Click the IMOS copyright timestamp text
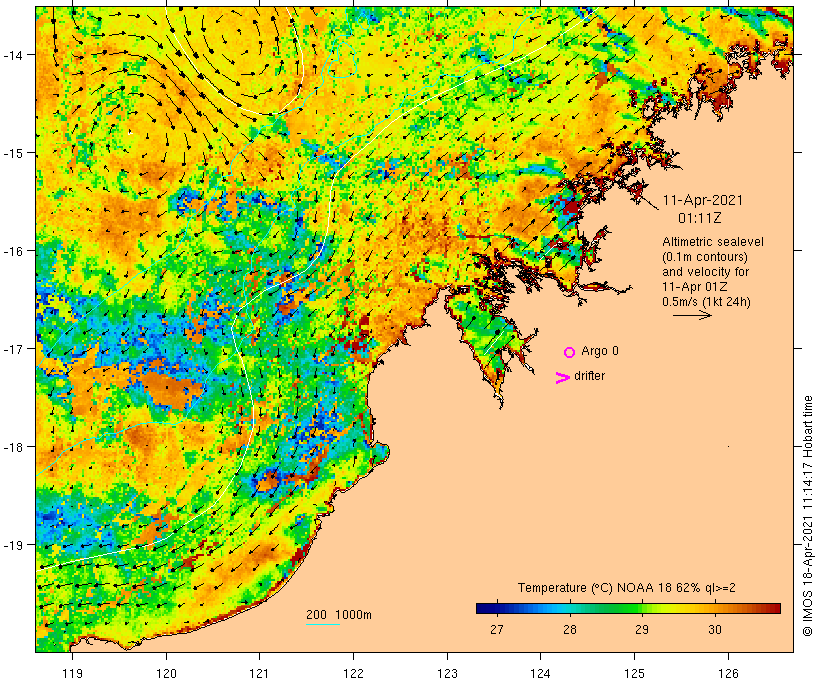 click(808, 516)
